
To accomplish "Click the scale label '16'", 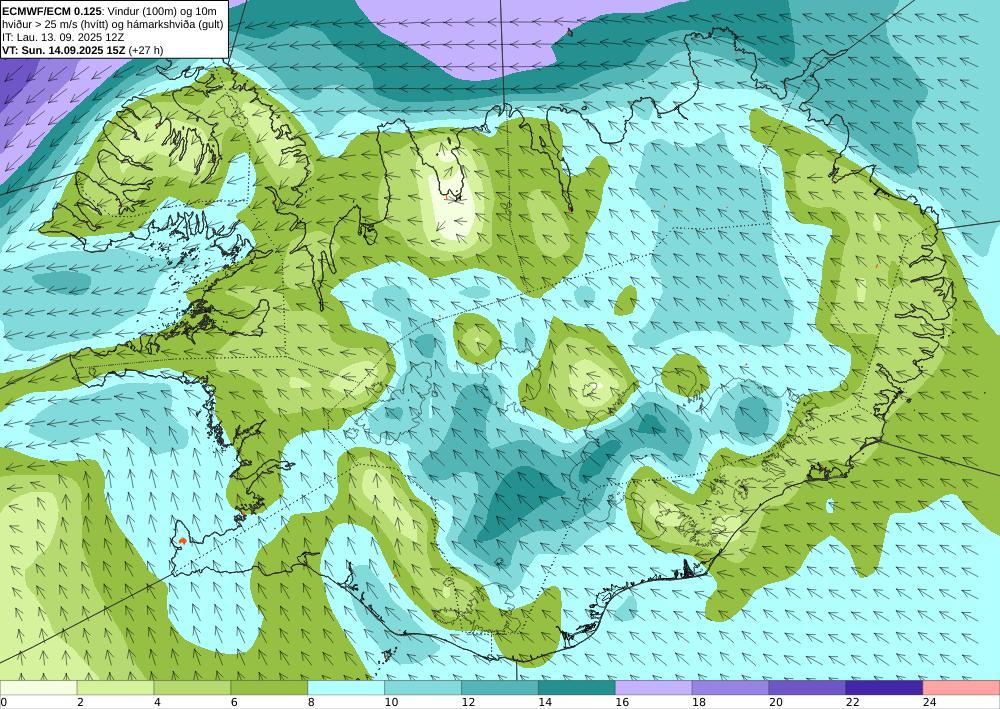I will (x=622, y=702).
